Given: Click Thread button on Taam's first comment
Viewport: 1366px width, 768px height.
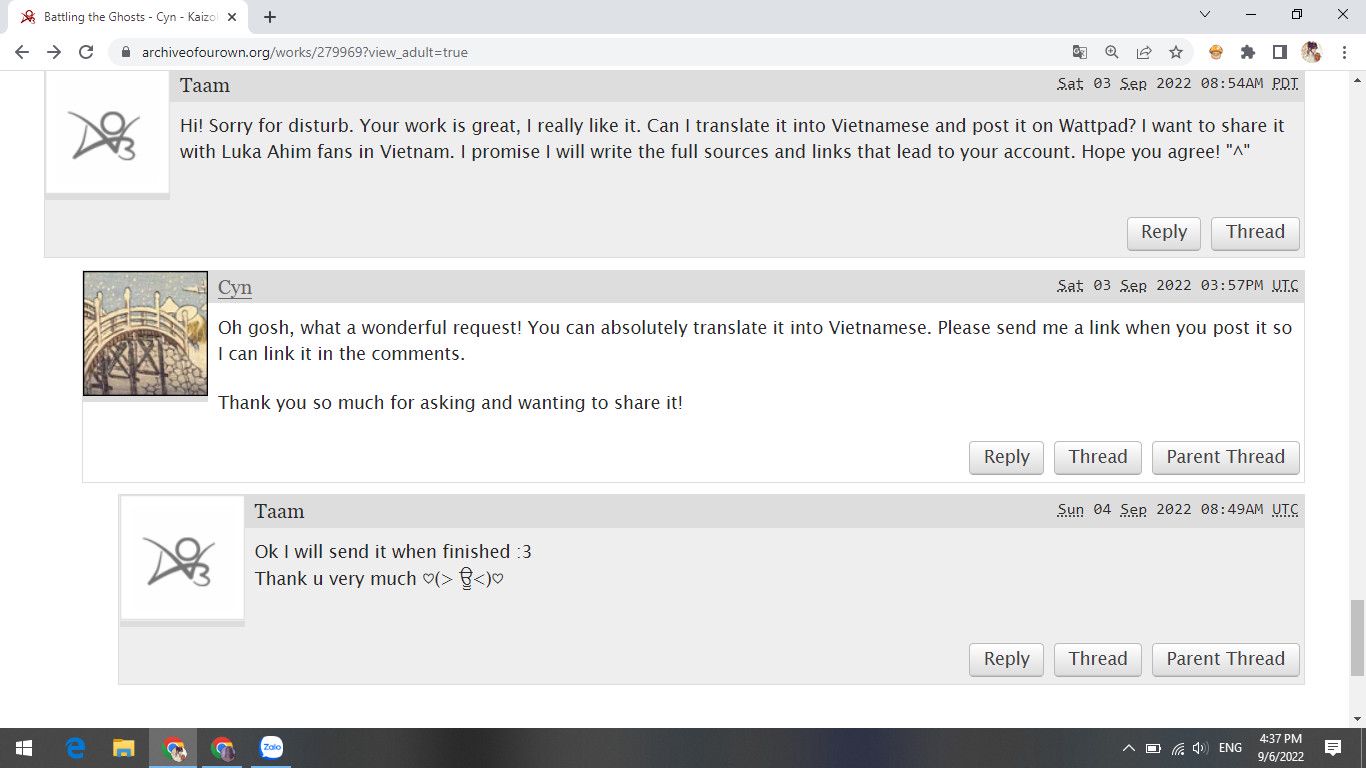Looking at the screenshot, I should pyautogui.click(x=1255, y=232).
